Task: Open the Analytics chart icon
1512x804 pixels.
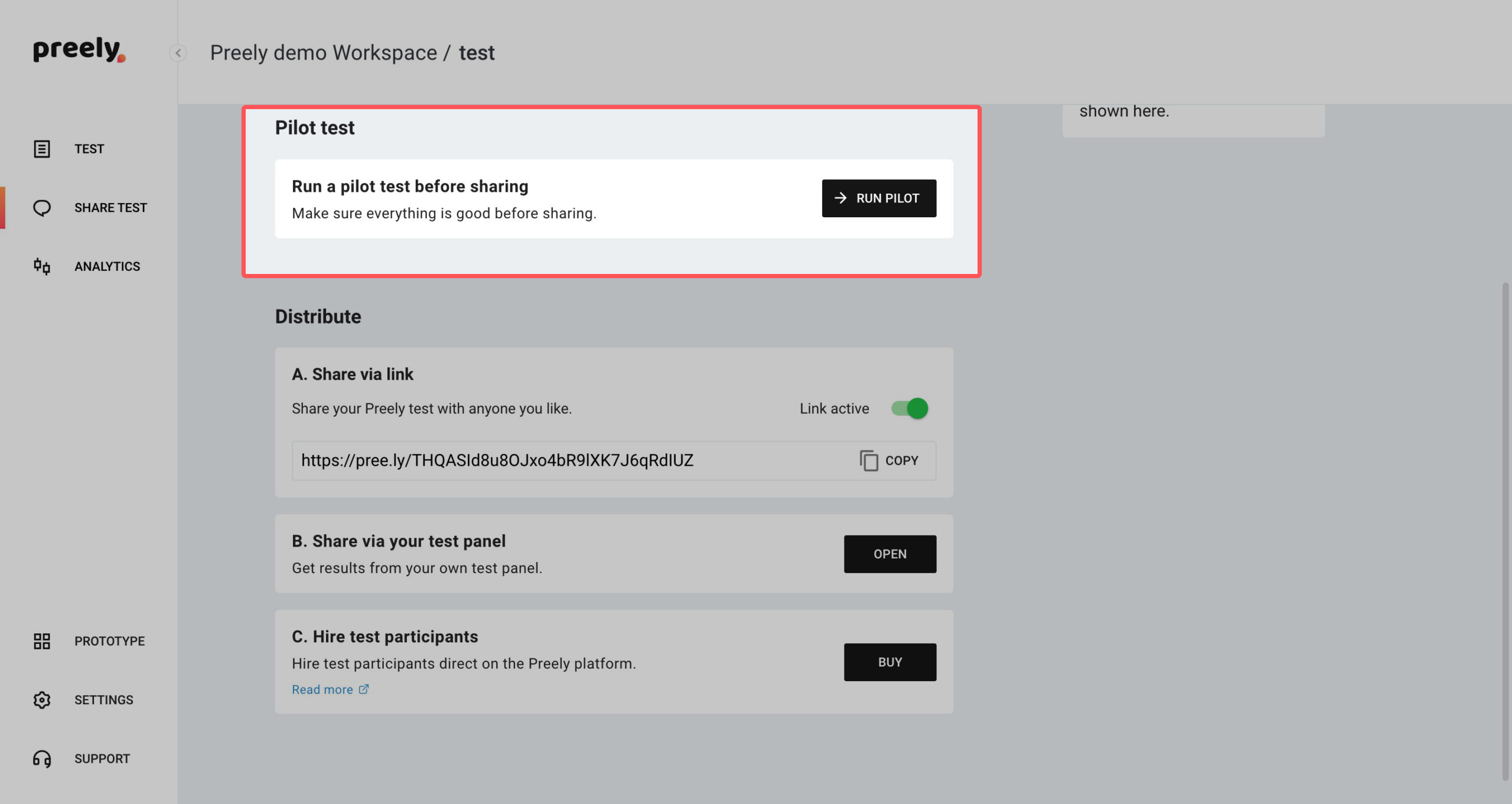Action: point(42,266)
